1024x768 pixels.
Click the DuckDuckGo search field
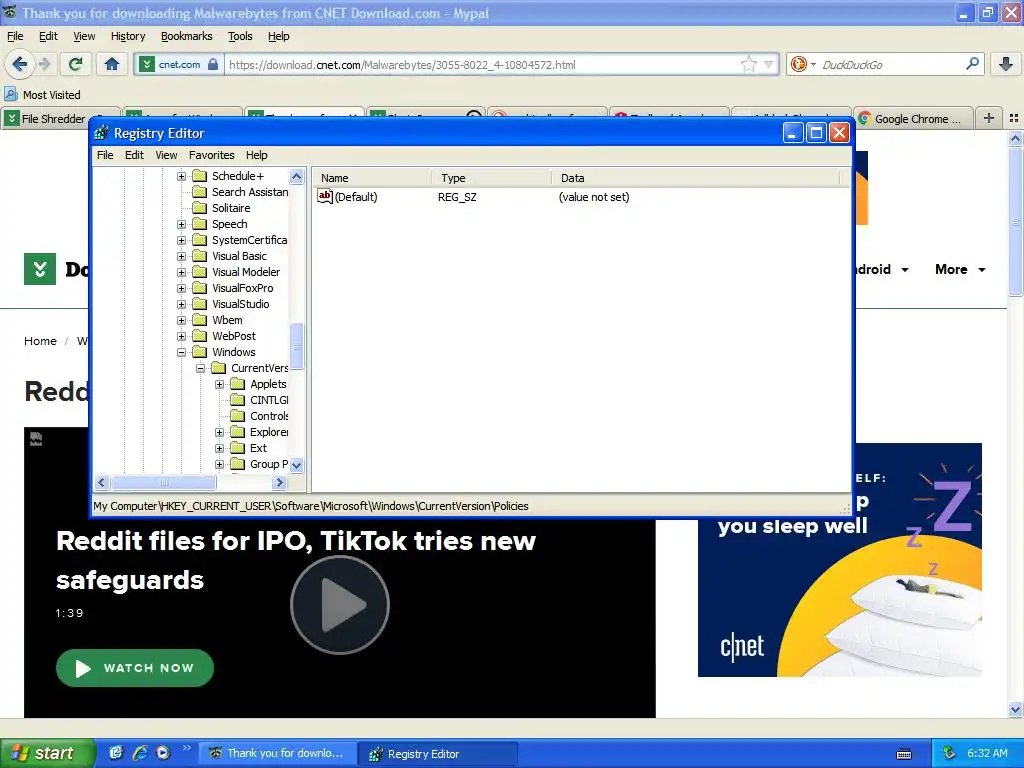[891, 64]
